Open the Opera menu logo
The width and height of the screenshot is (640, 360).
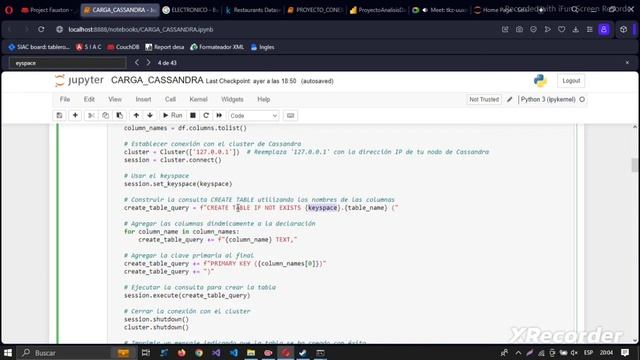click(9, 10)
